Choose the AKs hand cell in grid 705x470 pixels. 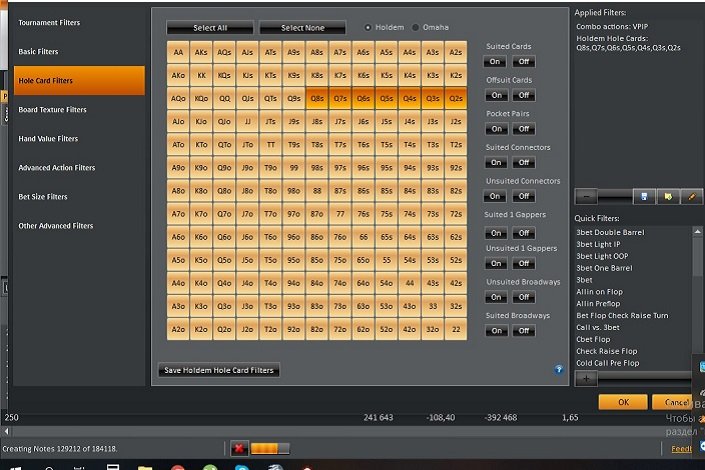point(202,52)
